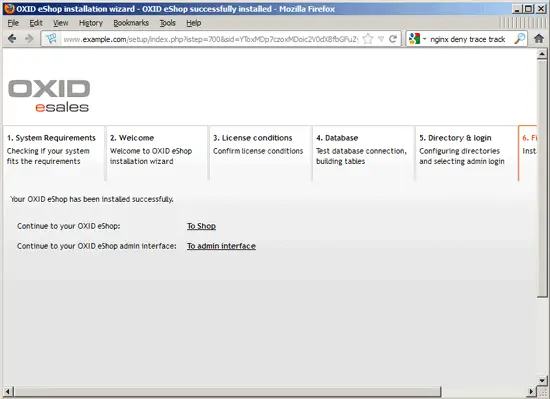Select step 4. Database
Viewport: 550px width, 399px height.
[x=363, y=153]
